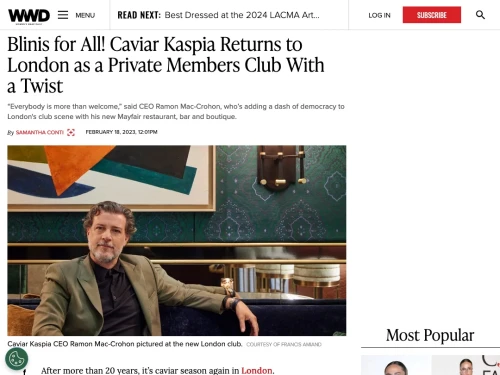Open the Read Next article link
The image size is (500, 375).
[x=242, y=15]
